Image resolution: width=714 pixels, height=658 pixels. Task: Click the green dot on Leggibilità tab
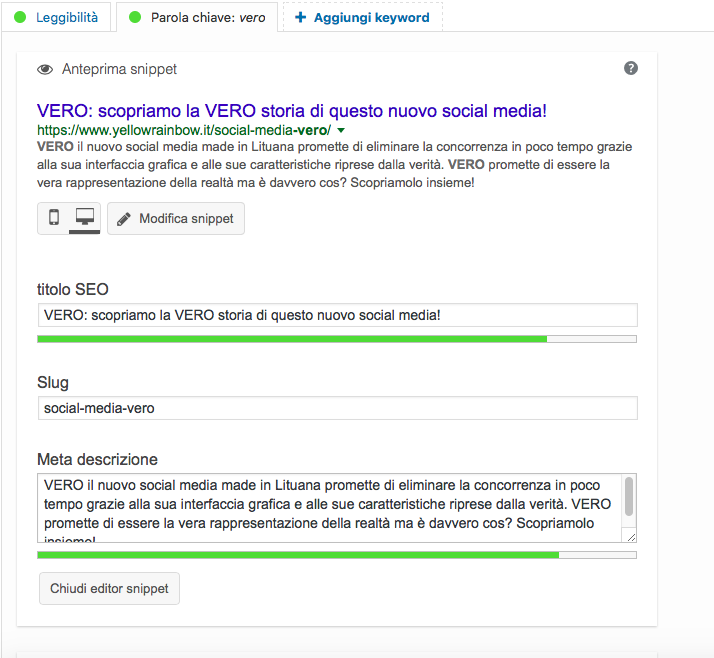point(20,17)
